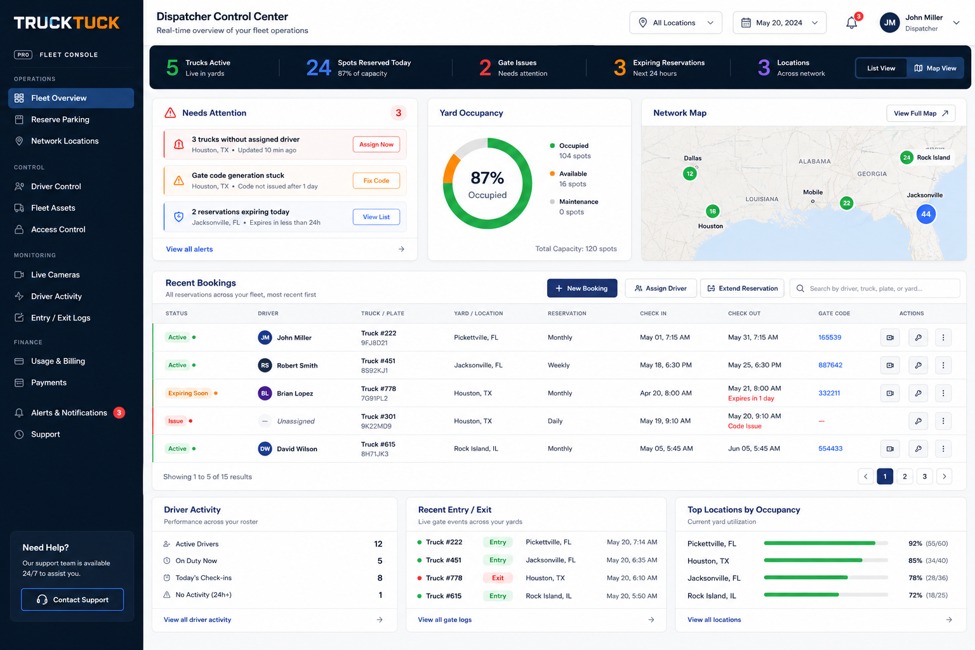Viewport: 975px width, 650px height.
Task: Click Pickettville occupancy progress bar
Action: [x=826, y=543]
